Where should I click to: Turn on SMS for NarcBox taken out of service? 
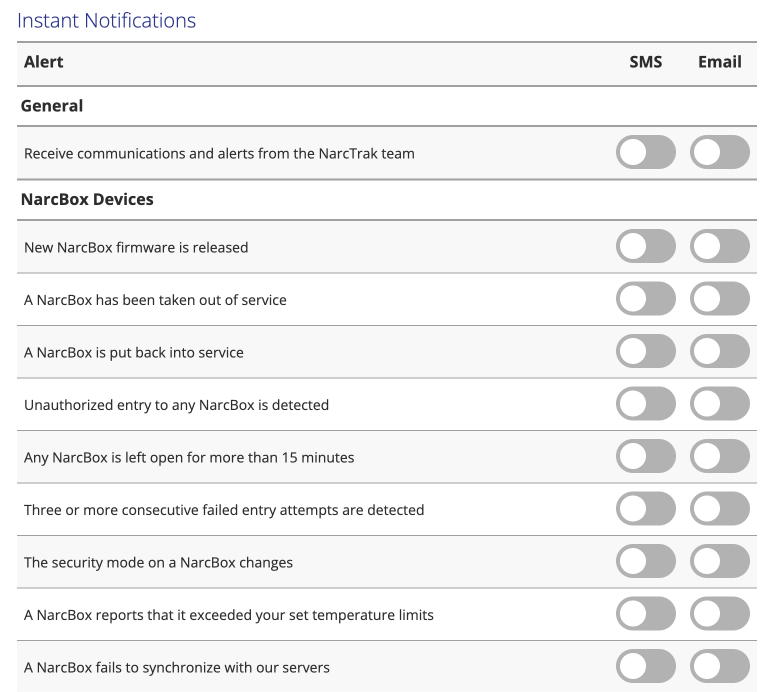point(646,299)
